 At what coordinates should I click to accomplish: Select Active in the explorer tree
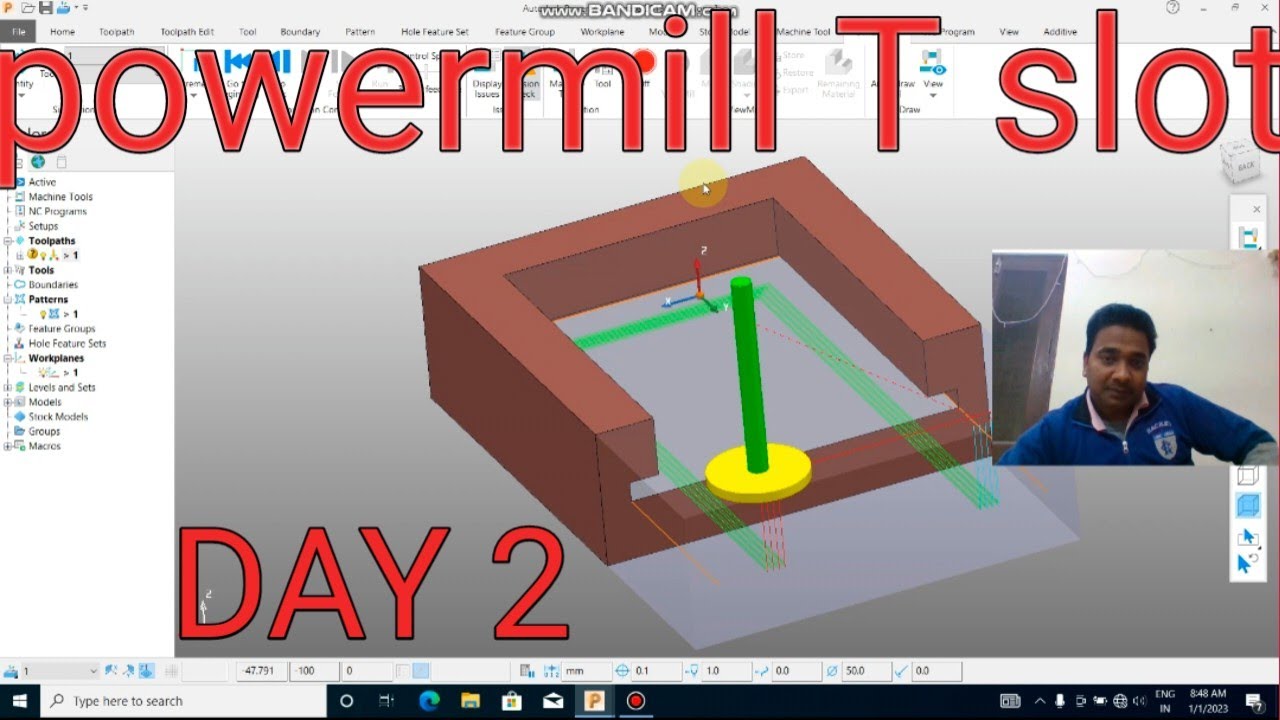[x=42, y=182]
